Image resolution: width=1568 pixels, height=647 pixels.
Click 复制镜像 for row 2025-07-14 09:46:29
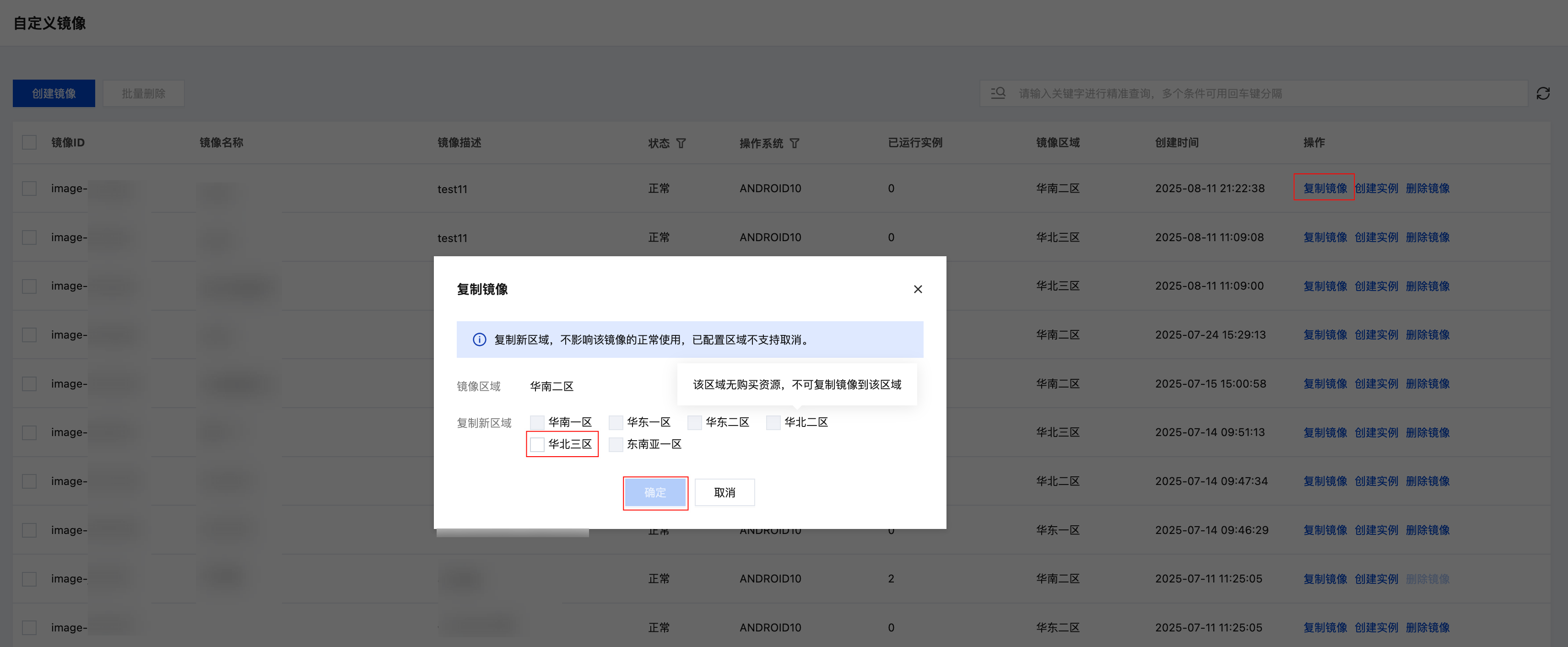pos(1325,530)
